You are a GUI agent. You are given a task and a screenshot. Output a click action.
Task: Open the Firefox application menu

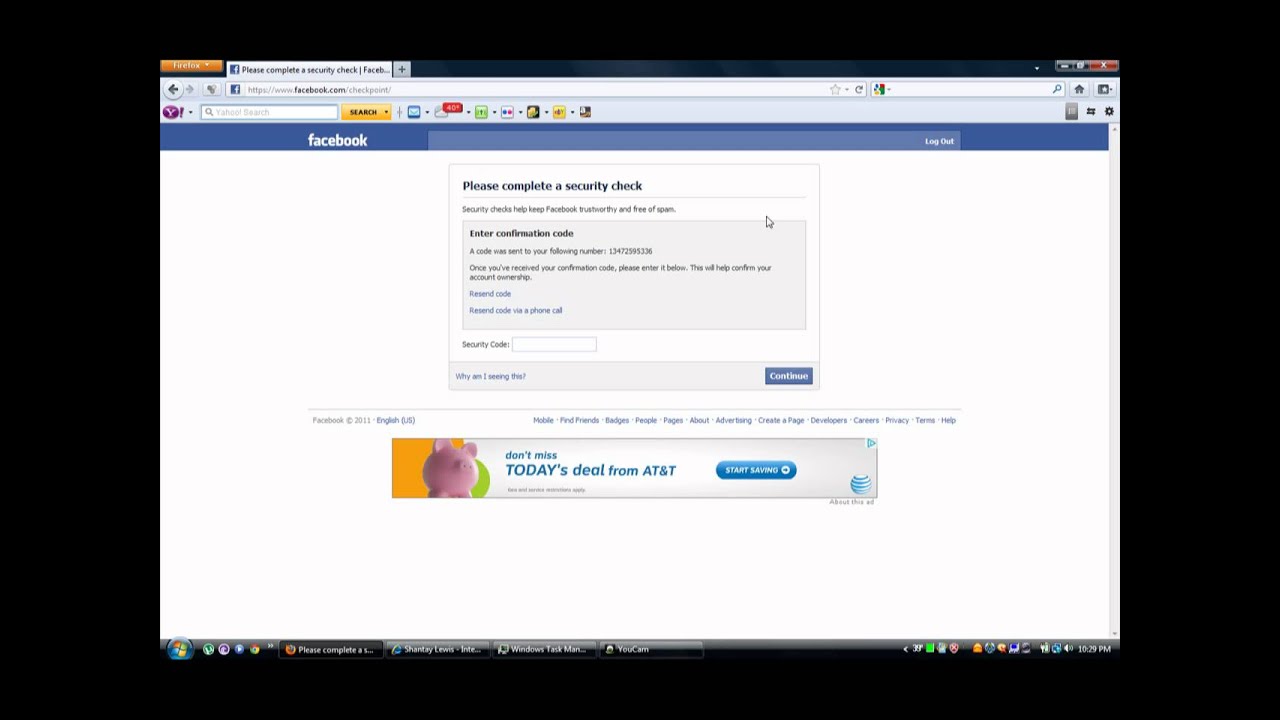coord(191,66)
